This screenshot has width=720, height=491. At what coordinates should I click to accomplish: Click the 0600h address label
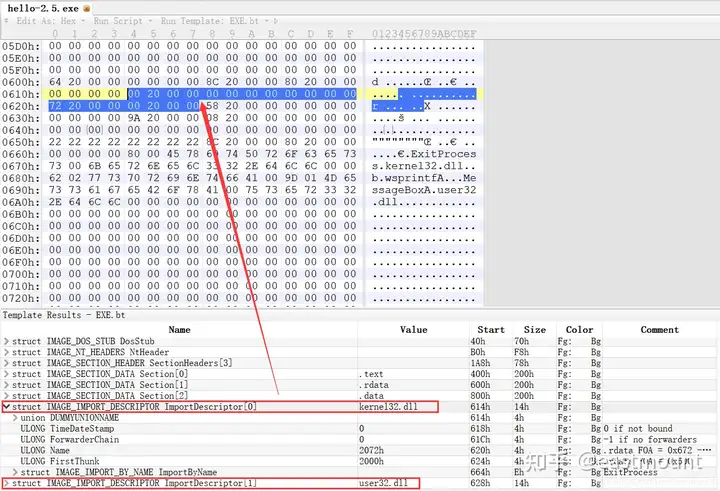21,82
